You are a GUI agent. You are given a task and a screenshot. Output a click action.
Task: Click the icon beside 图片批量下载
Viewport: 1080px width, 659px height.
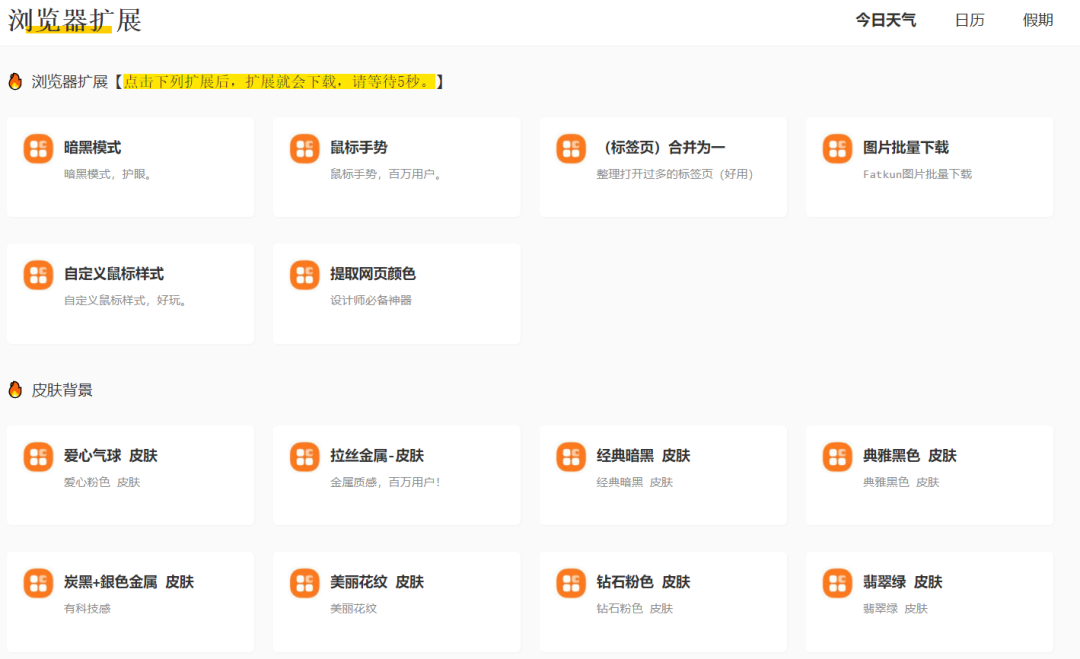[838, 148]
